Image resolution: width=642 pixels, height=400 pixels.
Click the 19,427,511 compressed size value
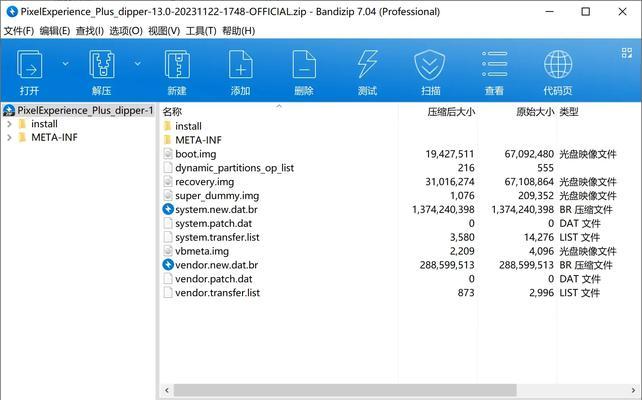450,154
